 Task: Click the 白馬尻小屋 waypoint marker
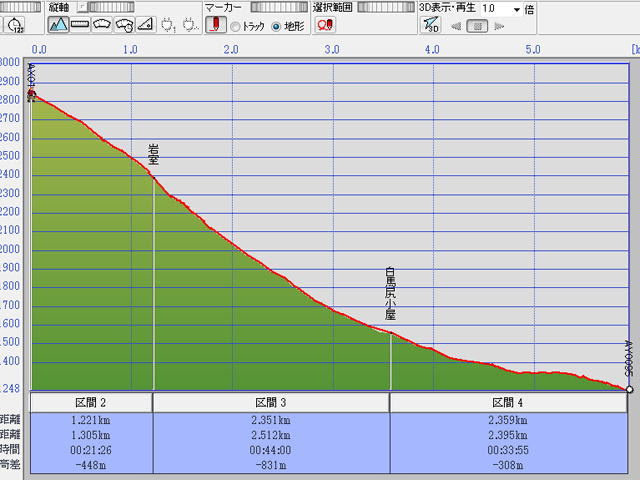click(390, 293)
